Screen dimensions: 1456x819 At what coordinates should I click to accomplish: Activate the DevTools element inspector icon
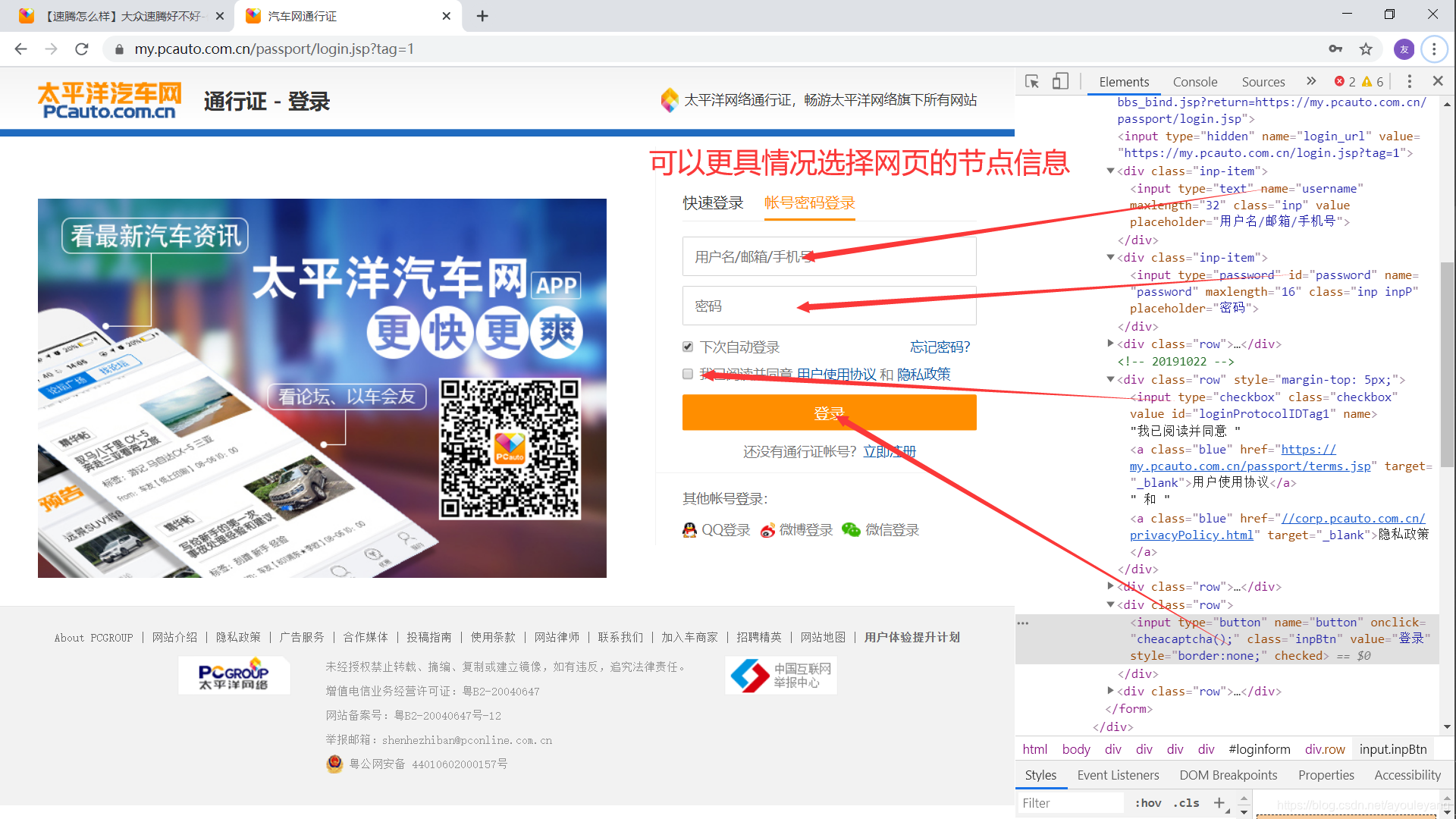click(1032, 81)
